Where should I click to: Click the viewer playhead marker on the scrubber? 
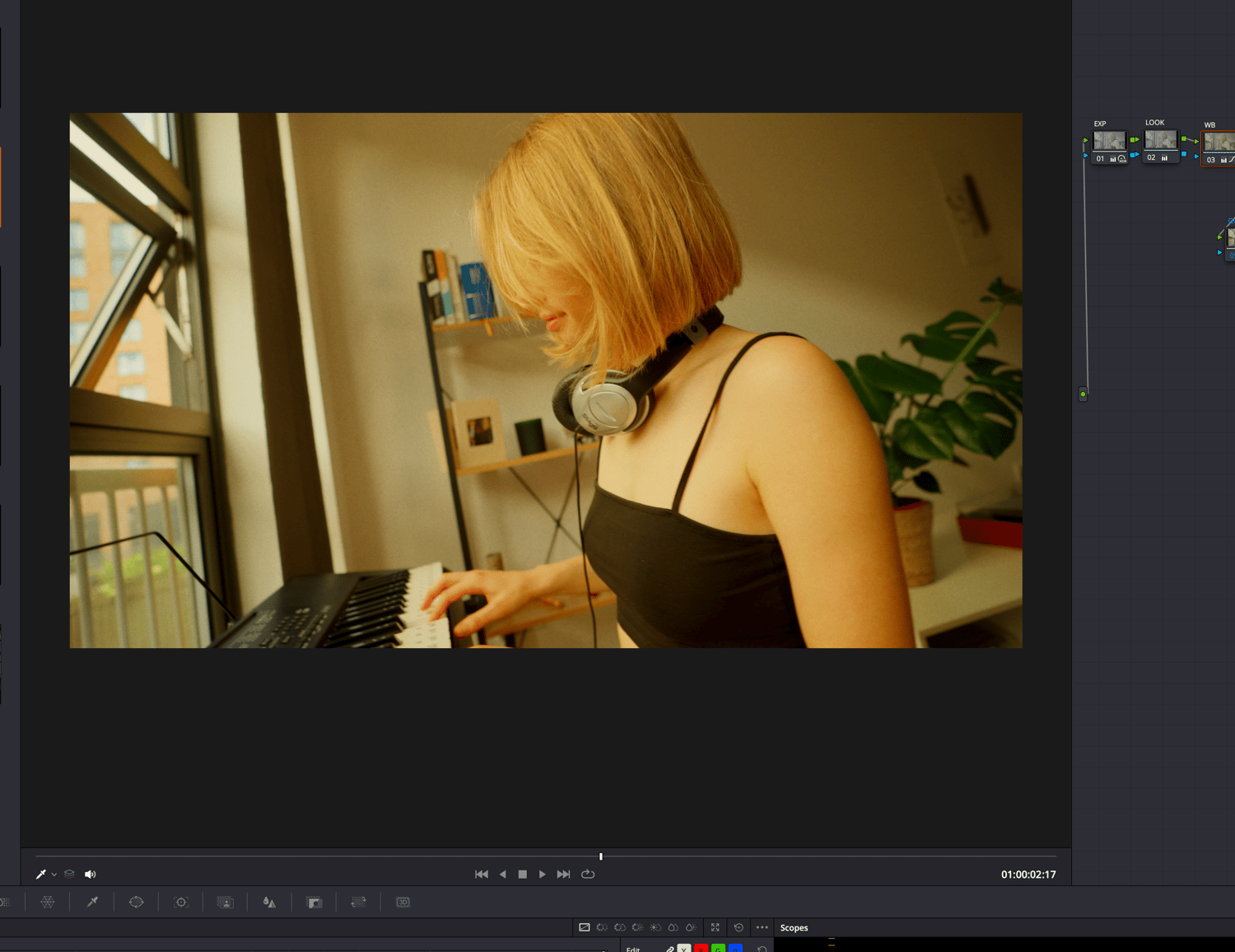[601, 856]
